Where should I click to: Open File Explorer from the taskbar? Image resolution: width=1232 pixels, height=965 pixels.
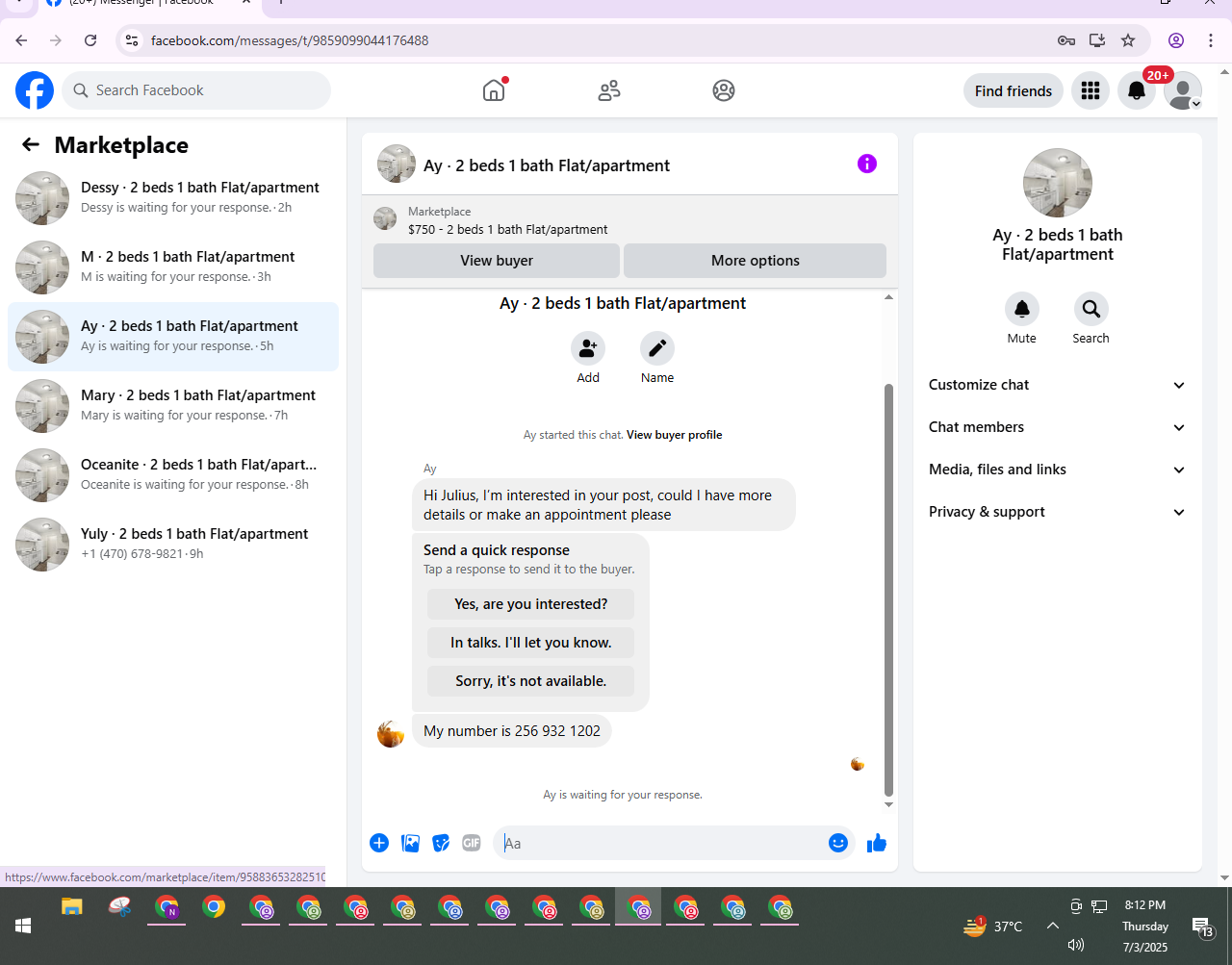pyautogui.click(x=72, y=906)
